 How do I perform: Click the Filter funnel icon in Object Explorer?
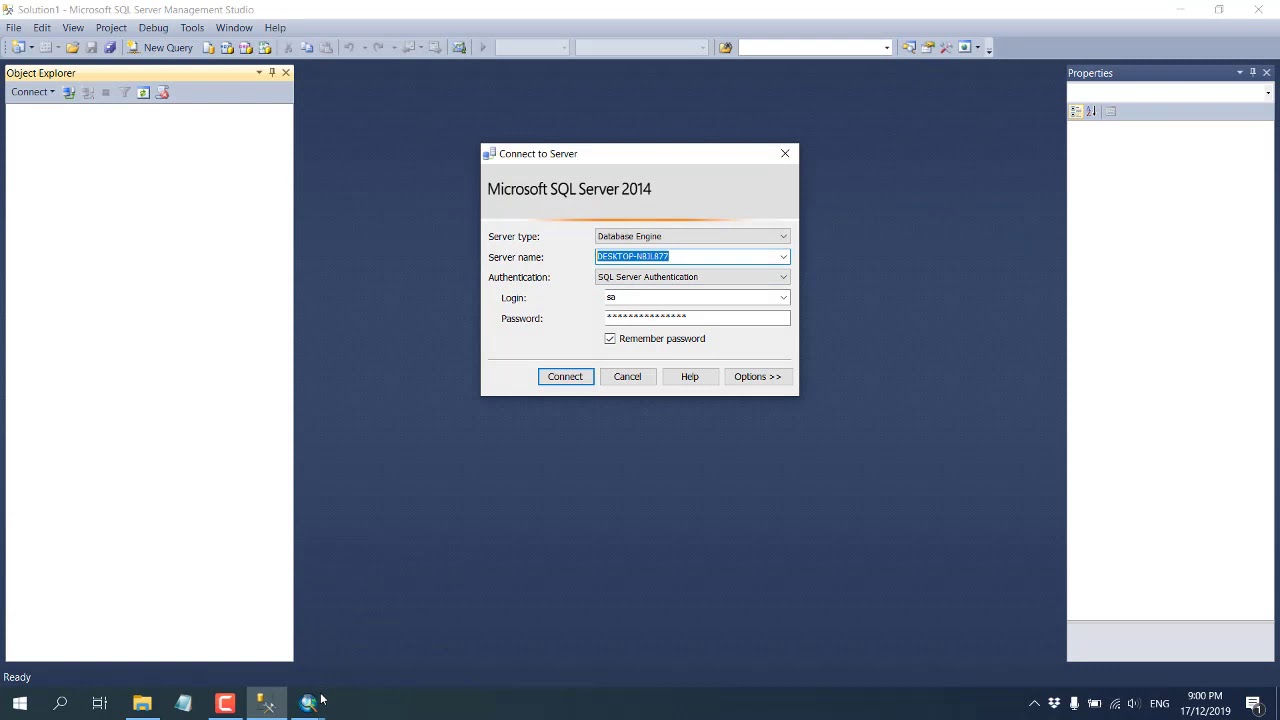coord(125,92)
